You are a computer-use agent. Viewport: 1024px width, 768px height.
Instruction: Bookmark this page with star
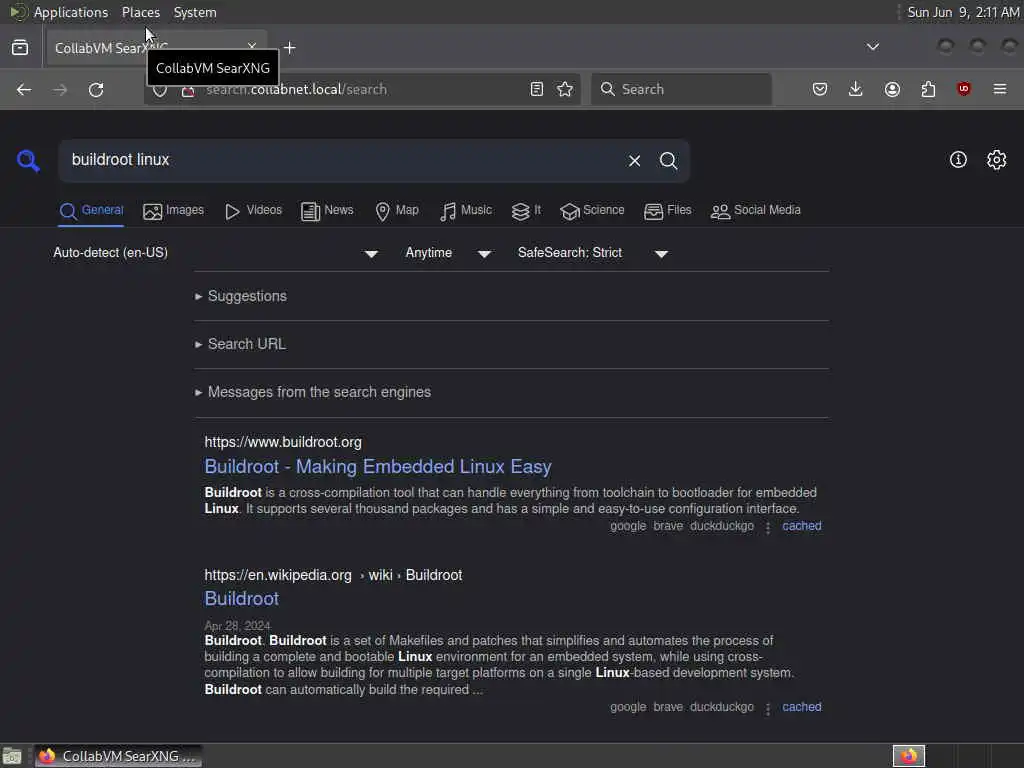click(x=566, y=89)
